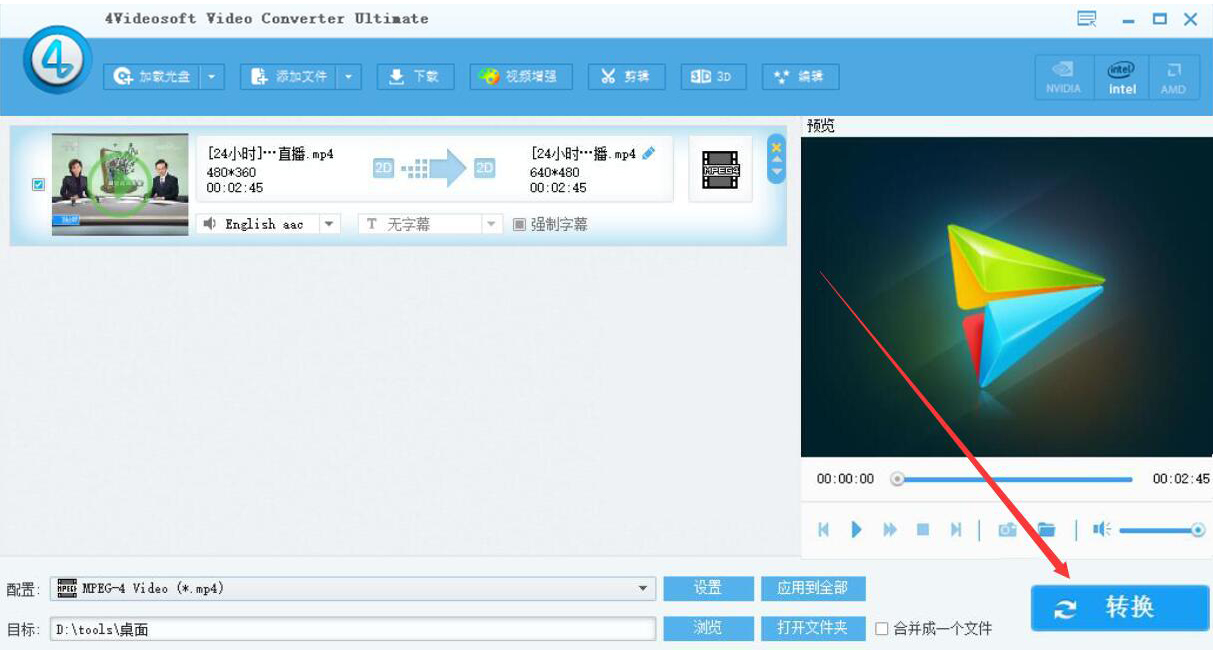Toggle Intel acceleration icon

point(1121,77)
